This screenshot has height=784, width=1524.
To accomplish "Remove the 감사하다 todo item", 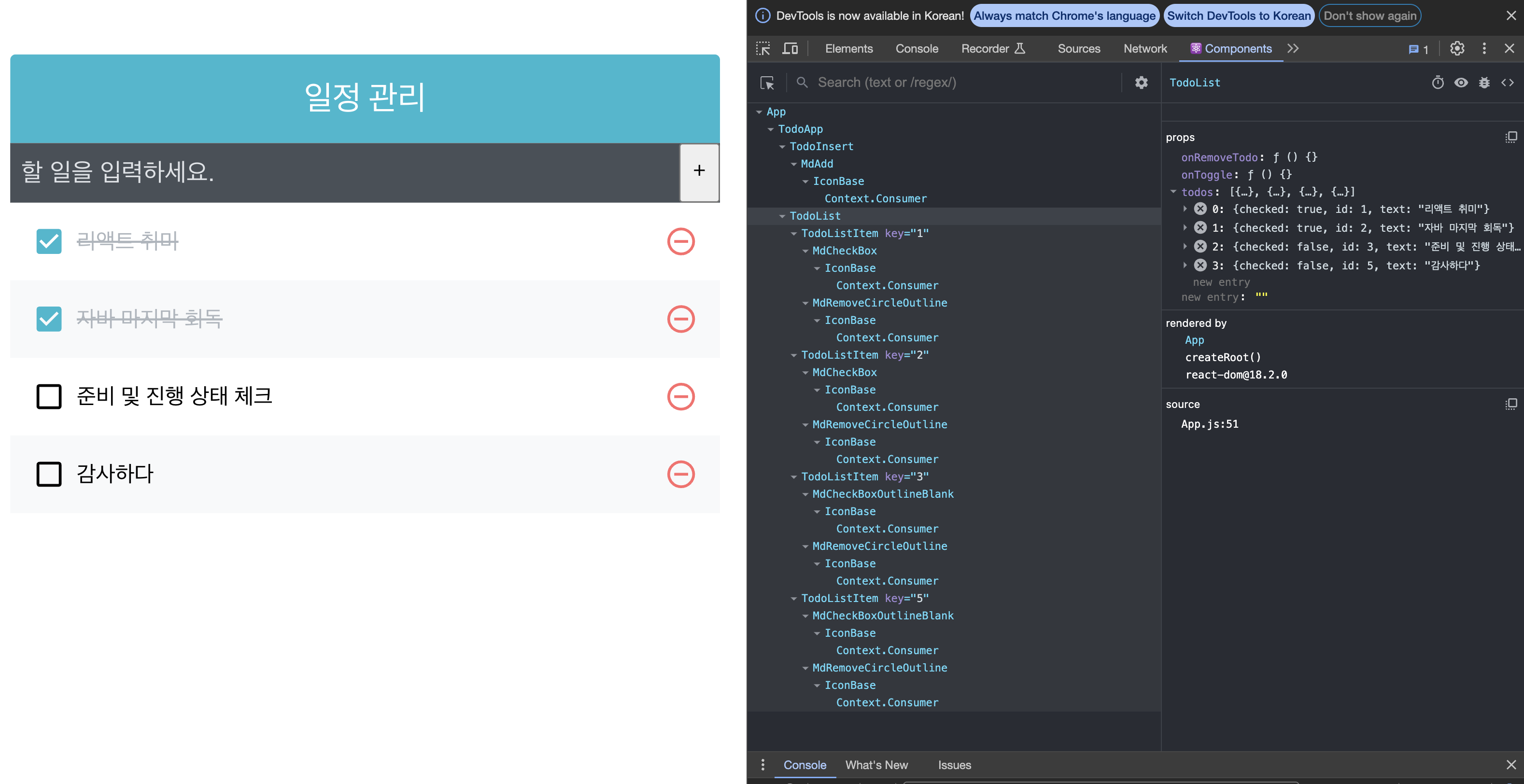I will [x=680, y=474].
